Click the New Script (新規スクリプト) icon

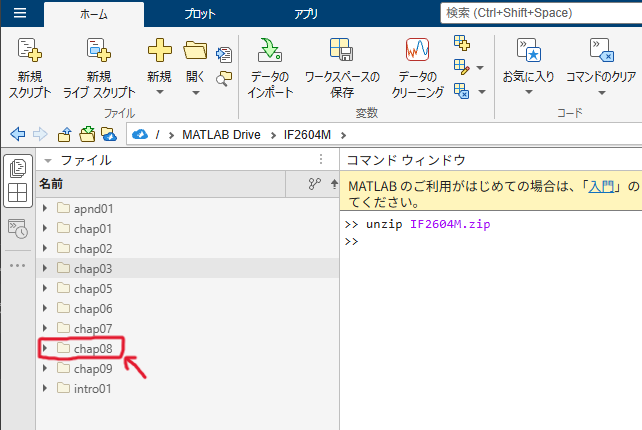point(30,50)
